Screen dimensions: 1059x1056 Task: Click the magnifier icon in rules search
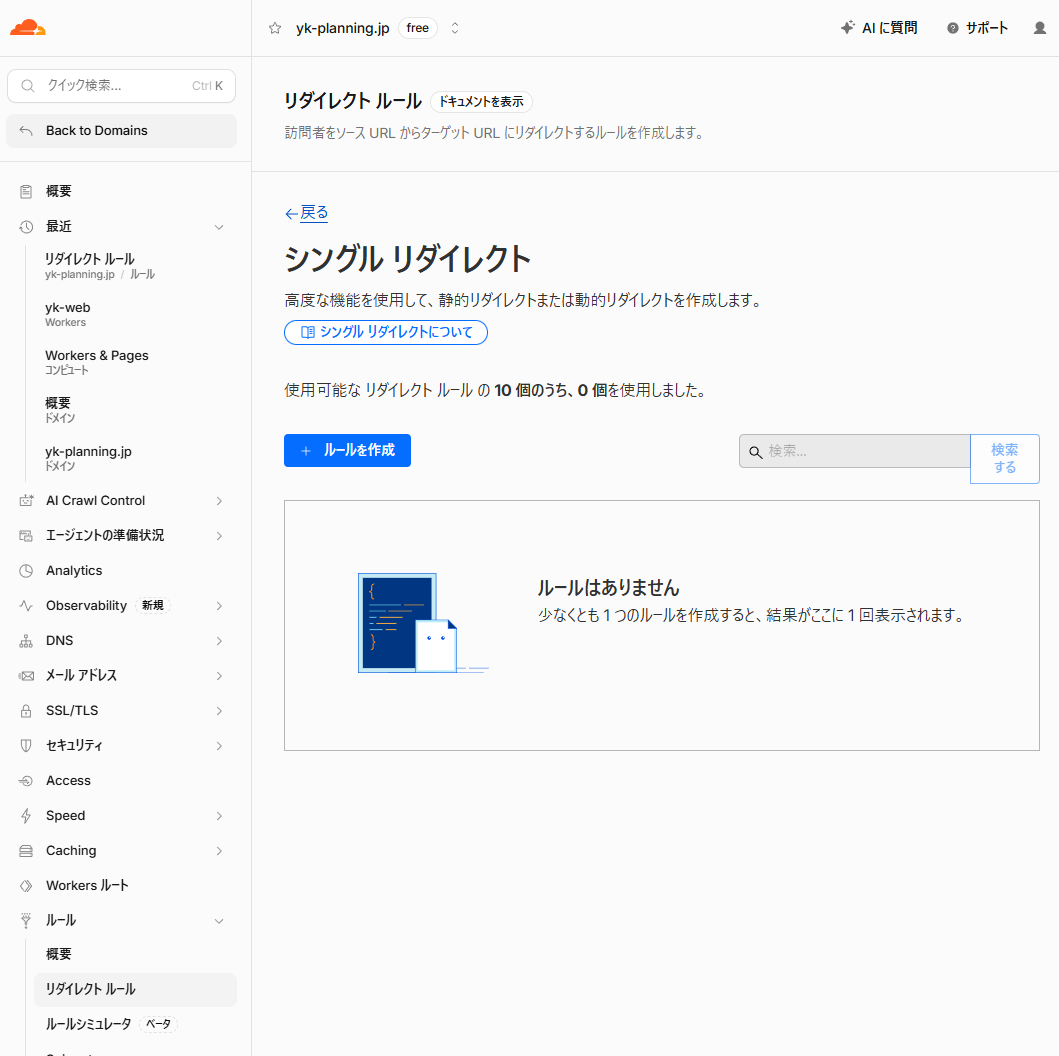point(756,452)
